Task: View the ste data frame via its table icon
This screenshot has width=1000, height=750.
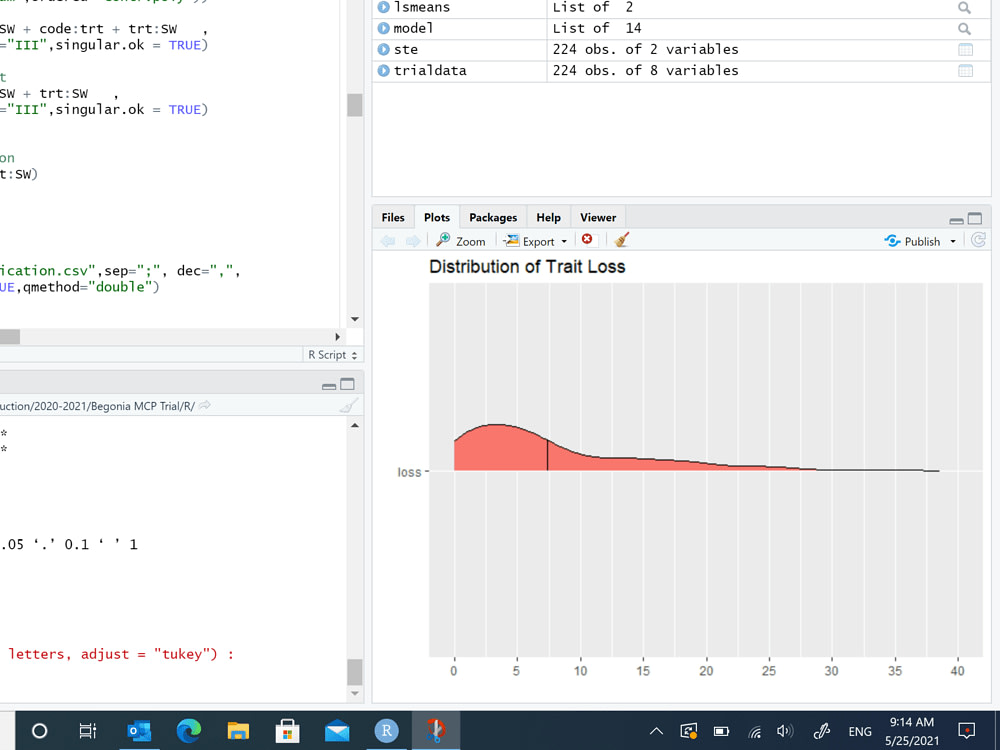Action: click(x=964, y=49)
